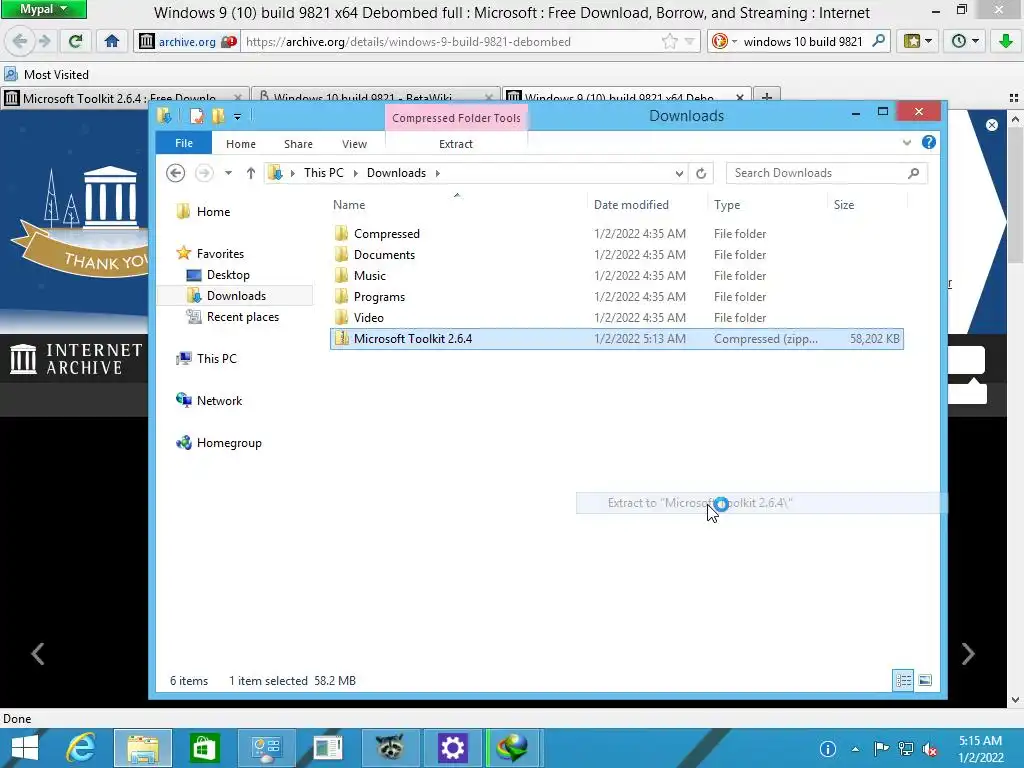Screen dimensions: 1024x768
Task: Open address bar history dropdown in Explorer
Action: pos(679,173)
